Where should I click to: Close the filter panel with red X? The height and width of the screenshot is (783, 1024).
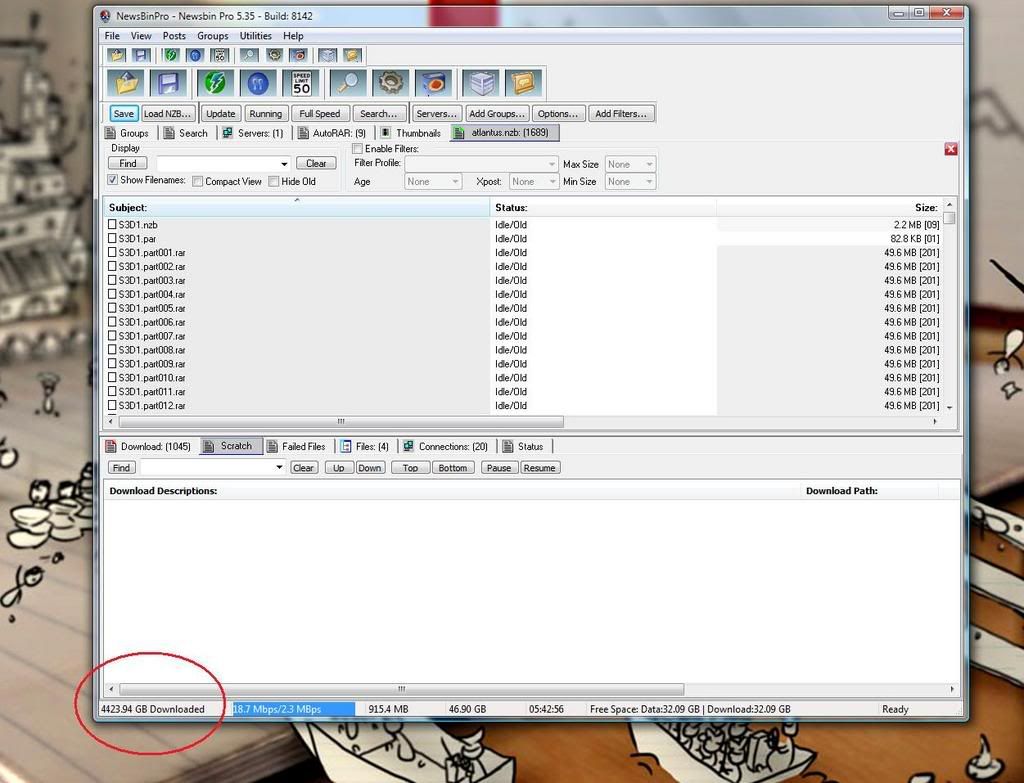(x=951, y=149)
